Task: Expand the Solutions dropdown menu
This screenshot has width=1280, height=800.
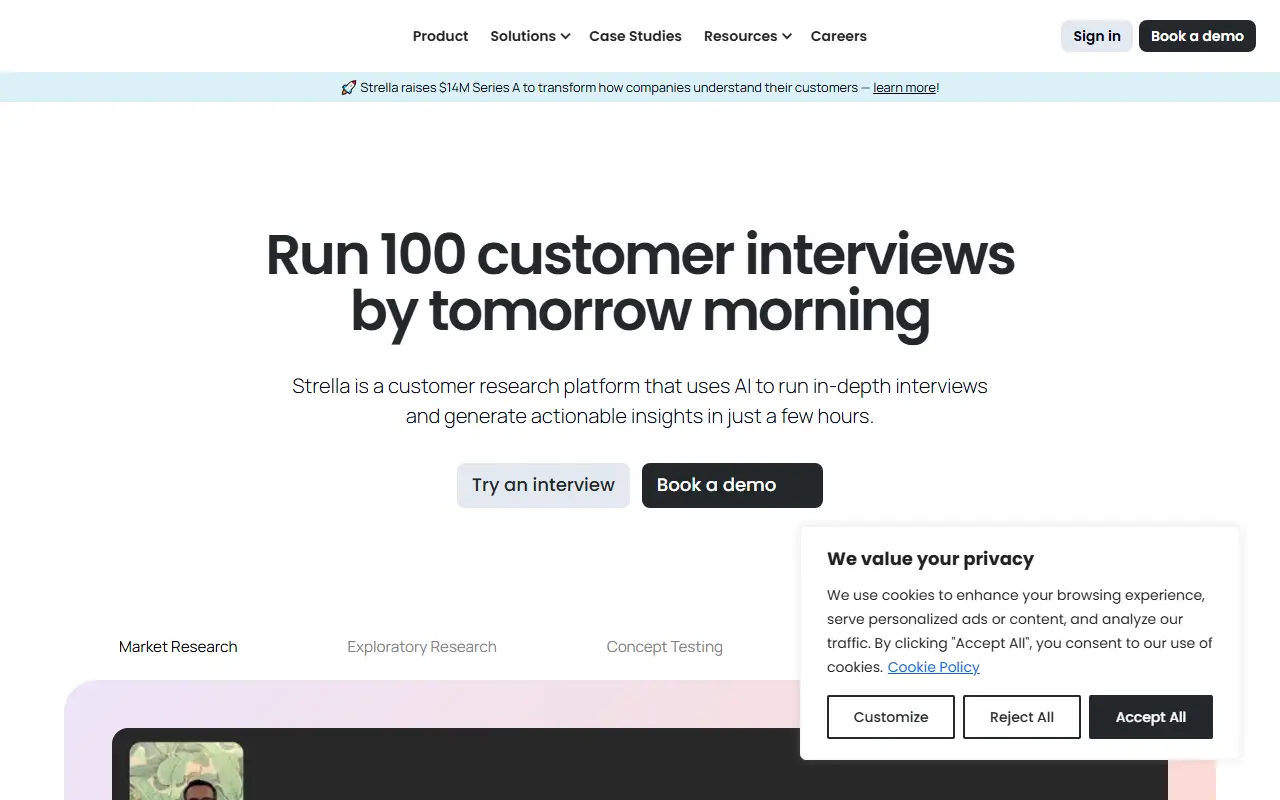Action: (530, 36)
